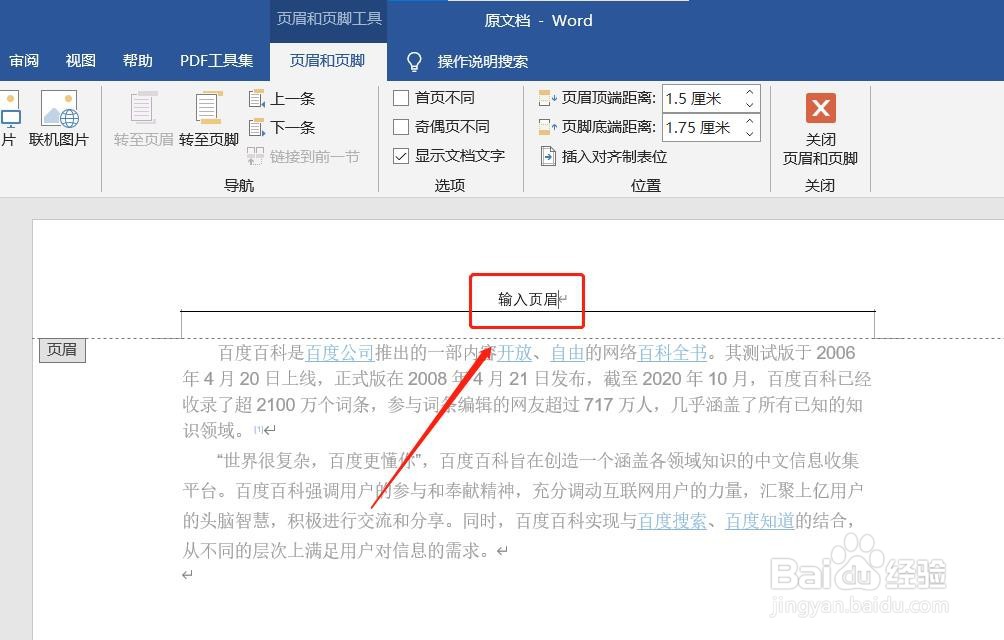Screen dimensions: 1004x640
Task: Decrease the footer bottom distance value
Action: point(749,134)
